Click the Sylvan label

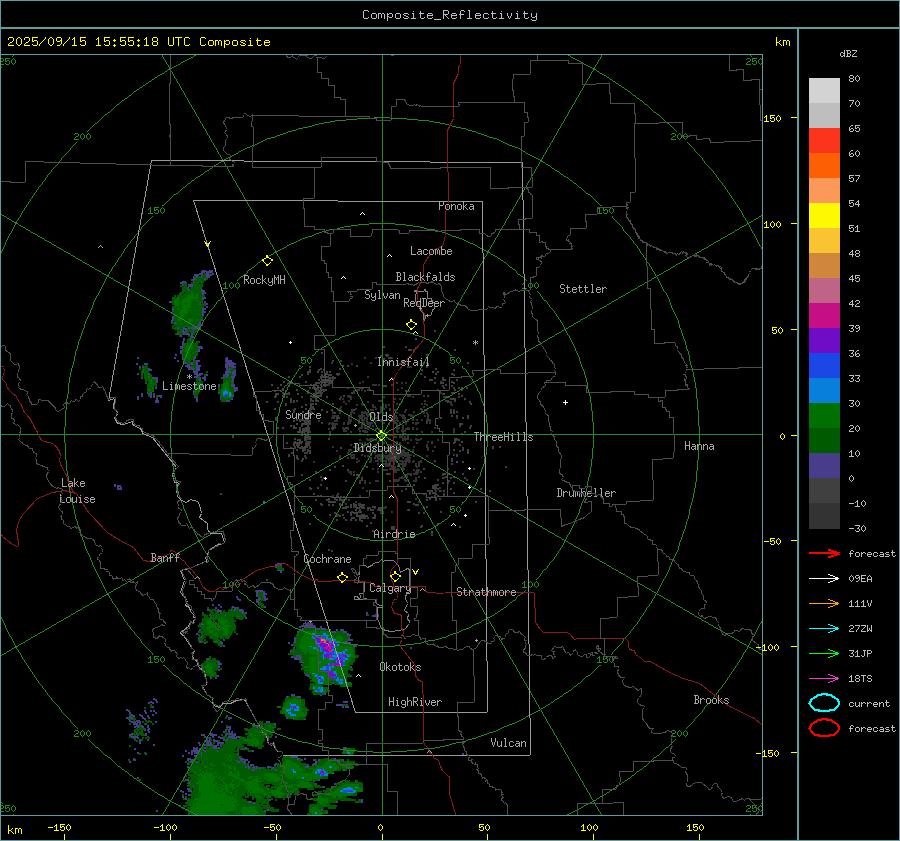click(x=382, y=295)
